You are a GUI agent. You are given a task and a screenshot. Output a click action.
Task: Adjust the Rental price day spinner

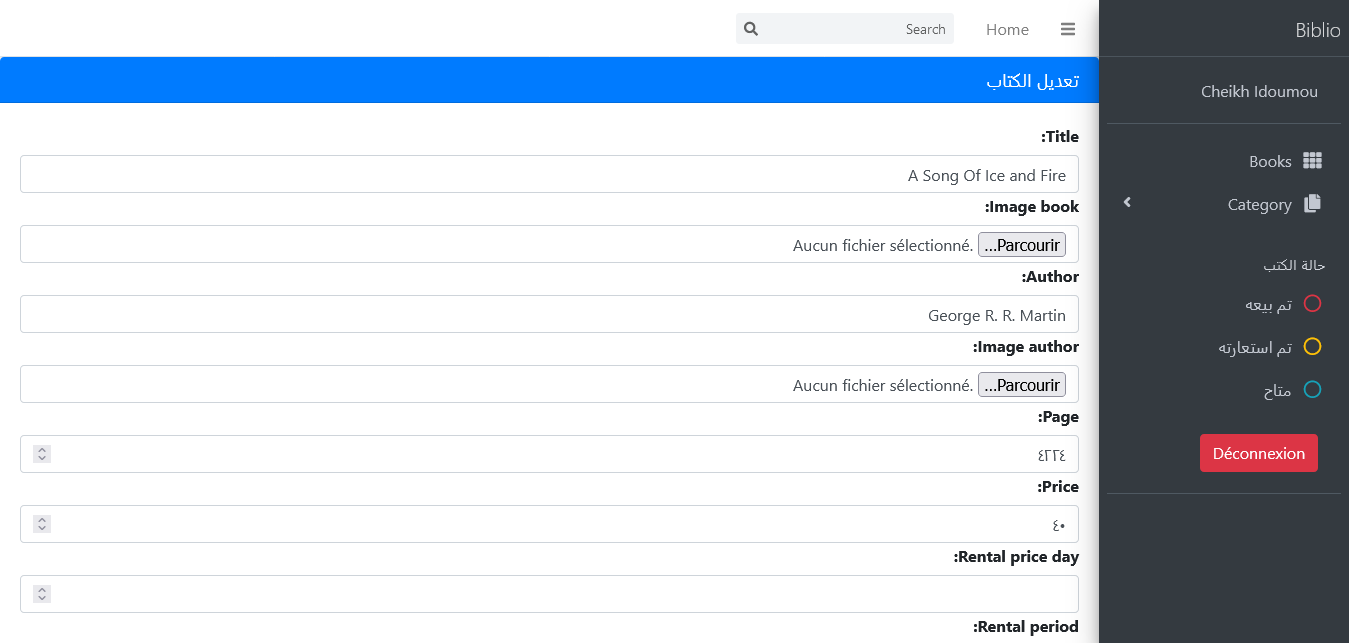pyautogui.click(x=42, y=594)
